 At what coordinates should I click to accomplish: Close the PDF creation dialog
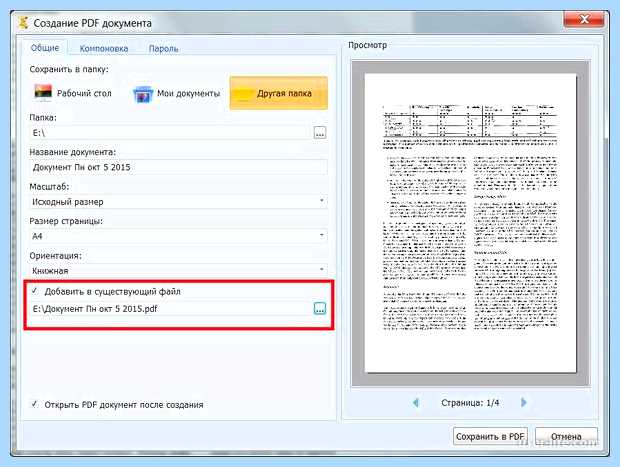coord(584,19)
